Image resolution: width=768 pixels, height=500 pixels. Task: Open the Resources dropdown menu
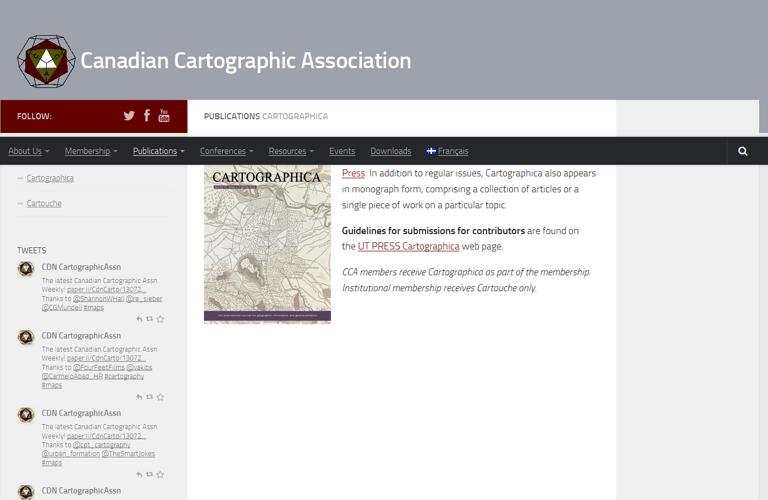click(x=291, y=151)
